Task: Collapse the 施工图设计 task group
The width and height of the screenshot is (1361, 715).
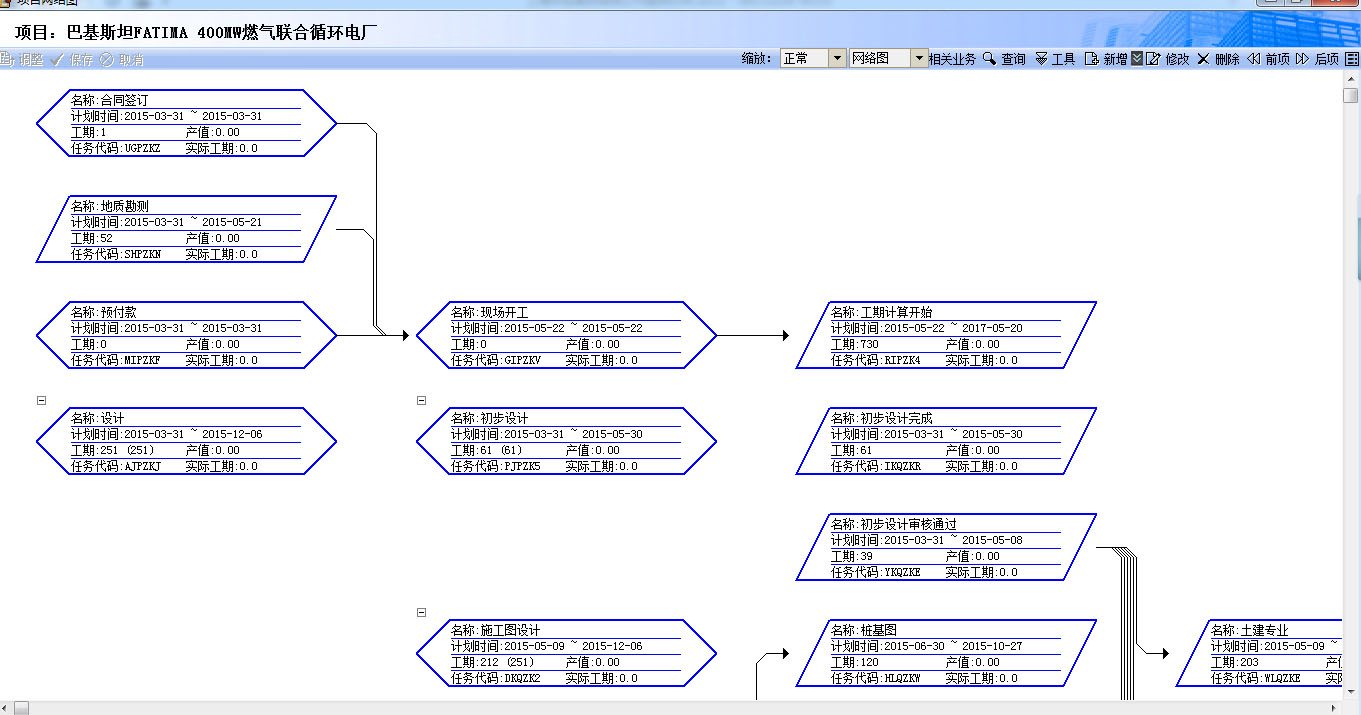Action: (421, 612)
